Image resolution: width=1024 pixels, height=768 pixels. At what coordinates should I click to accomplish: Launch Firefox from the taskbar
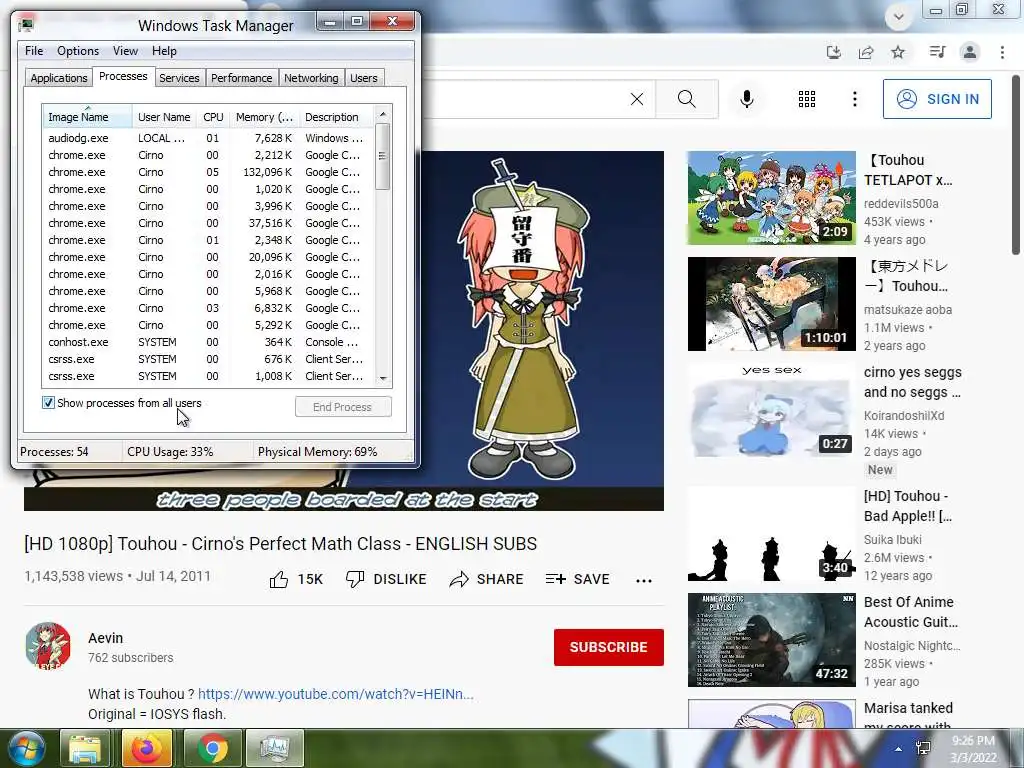pos(147,748)
